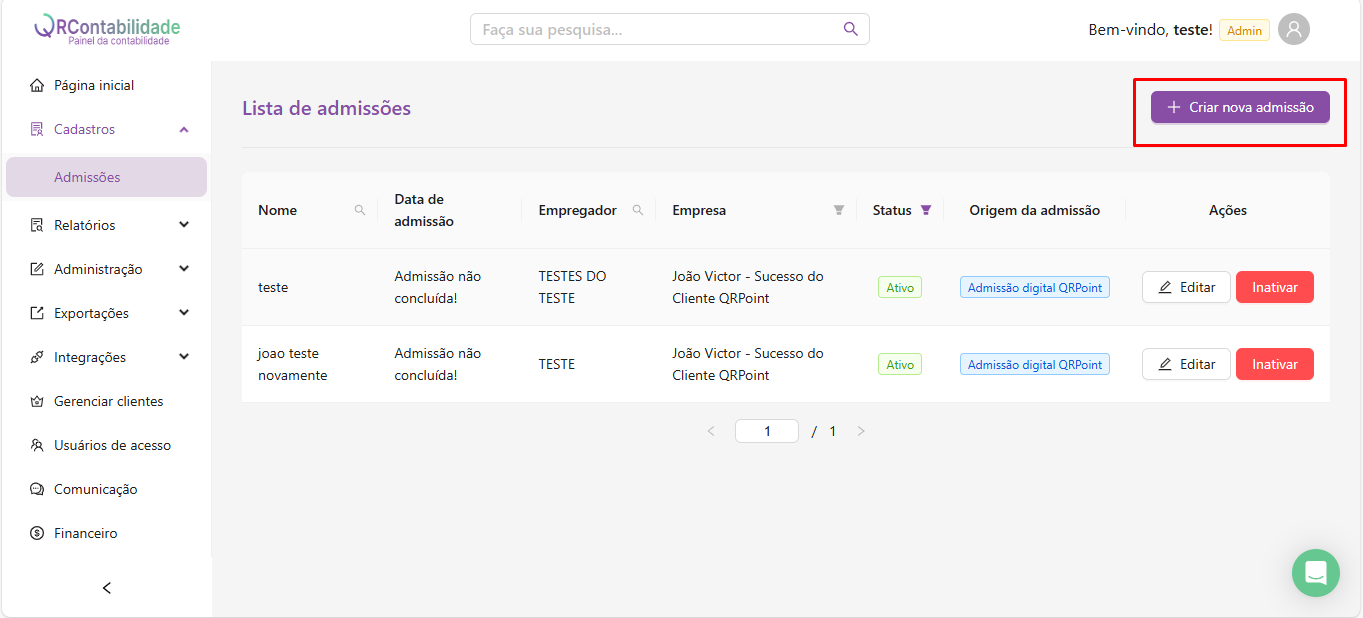
Task: Click Editar for the teste admission row
Action: (x=1186, y=287)
